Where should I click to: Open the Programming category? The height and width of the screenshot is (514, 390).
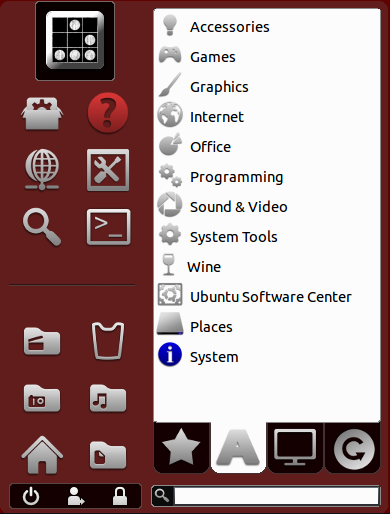pyautogui.click(x=267, y=177)
